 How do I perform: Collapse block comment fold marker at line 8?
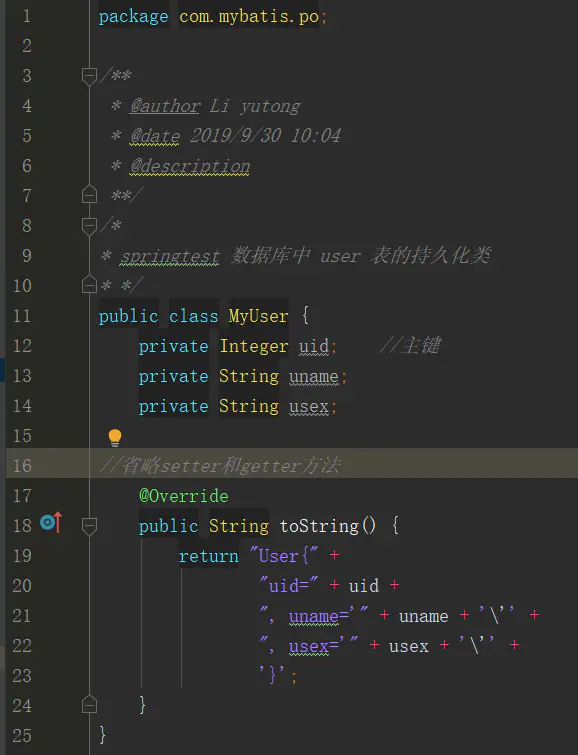point(89,226)
